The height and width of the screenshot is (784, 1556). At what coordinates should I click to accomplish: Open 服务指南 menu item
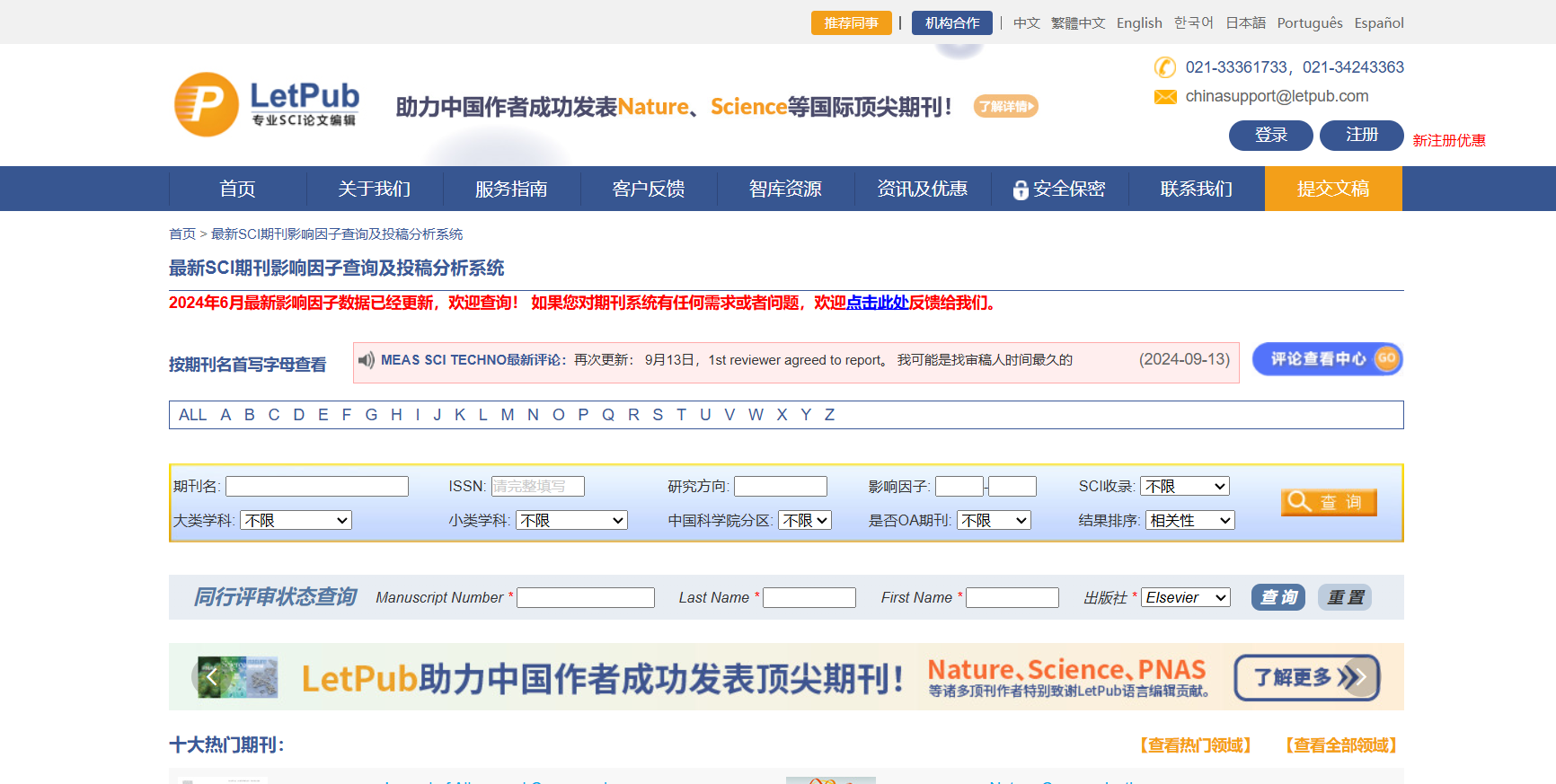tap(511, 189)
